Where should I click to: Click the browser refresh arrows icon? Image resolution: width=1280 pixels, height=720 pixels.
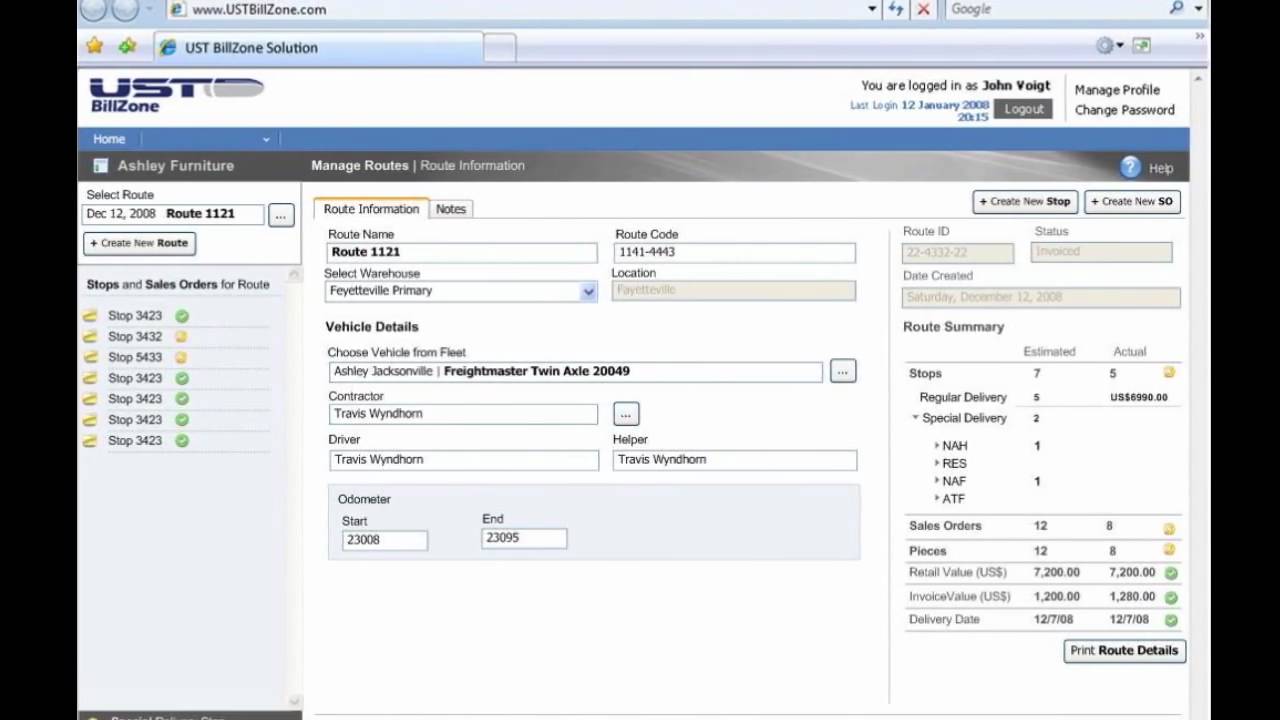[896, 9]
